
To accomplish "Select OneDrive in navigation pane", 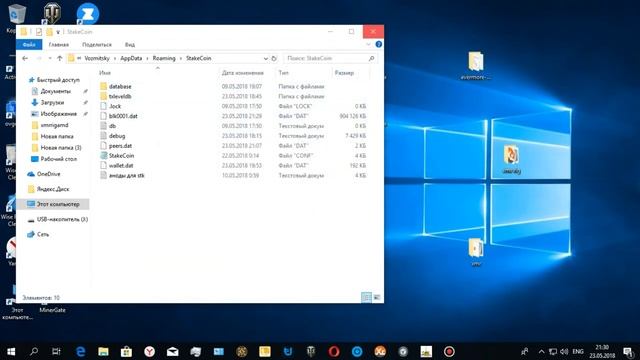I will click(x=48, y=174).
